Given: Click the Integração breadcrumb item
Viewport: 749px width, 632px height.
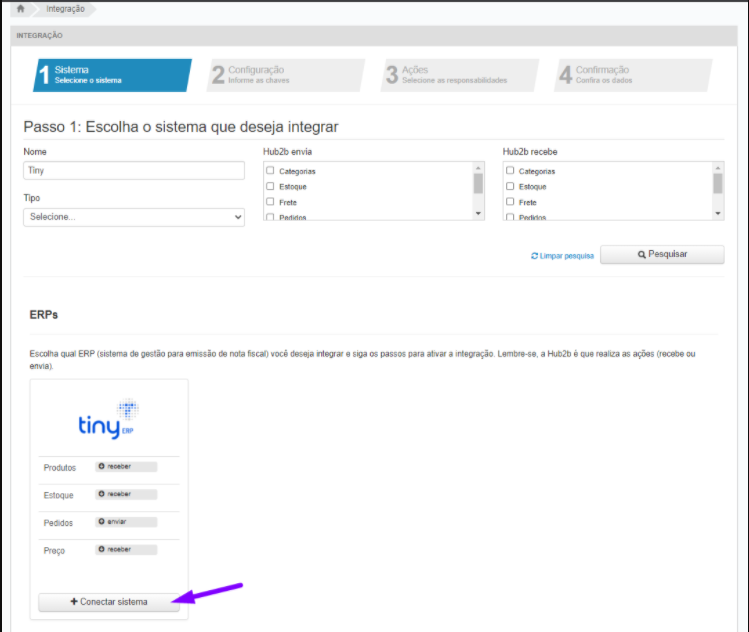Looking at the screenshot, I should coord(65,9).
